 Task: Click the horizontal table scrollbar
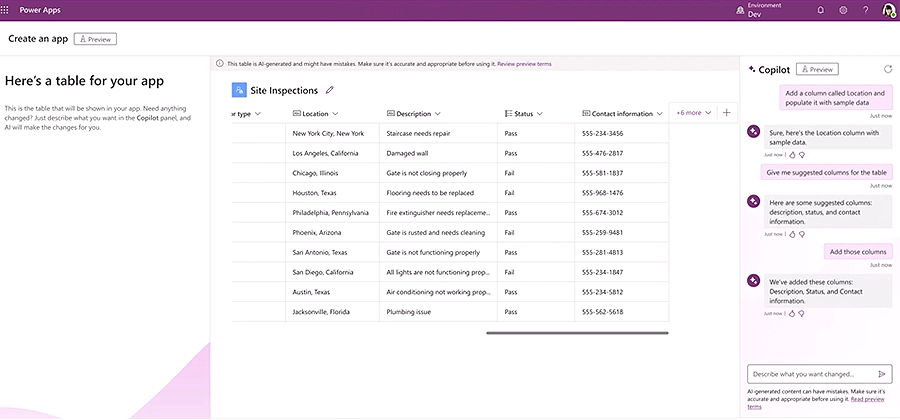point(577,333)
